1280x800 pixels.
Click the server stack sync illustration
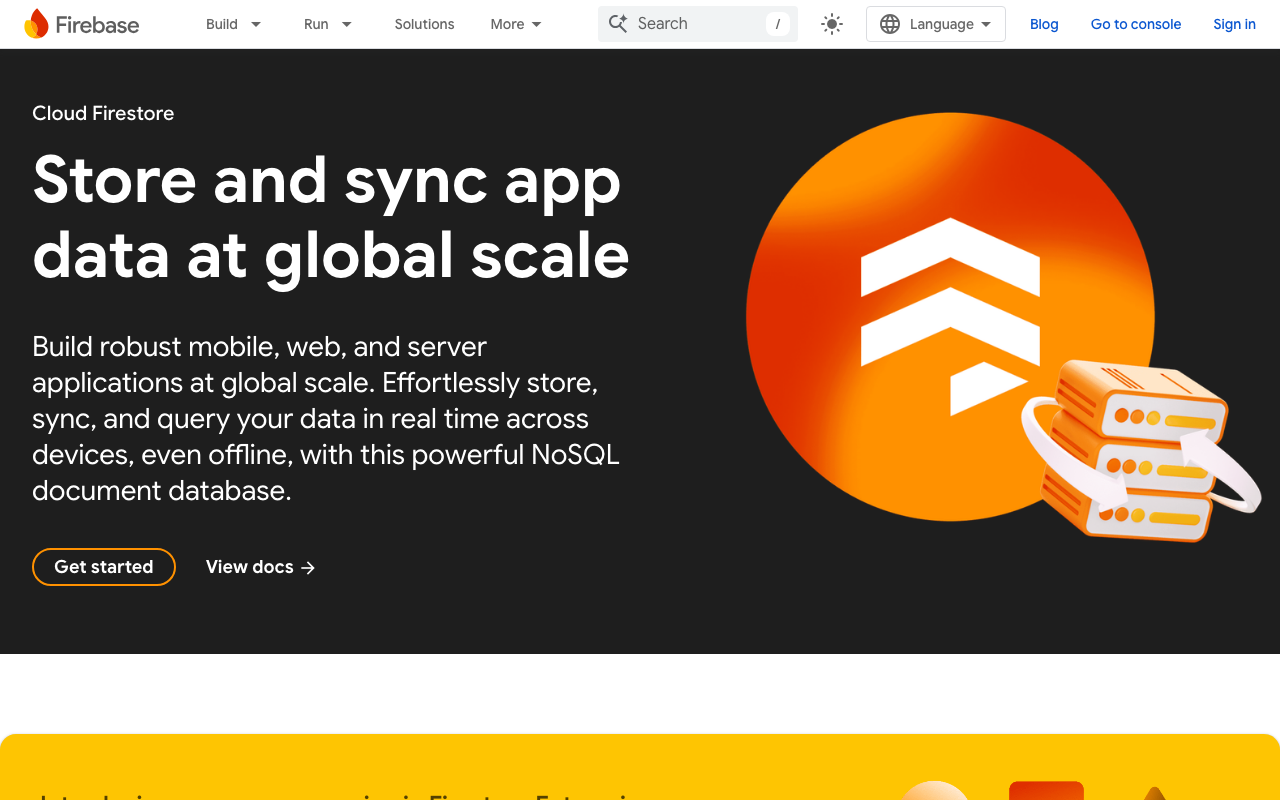1140,450
